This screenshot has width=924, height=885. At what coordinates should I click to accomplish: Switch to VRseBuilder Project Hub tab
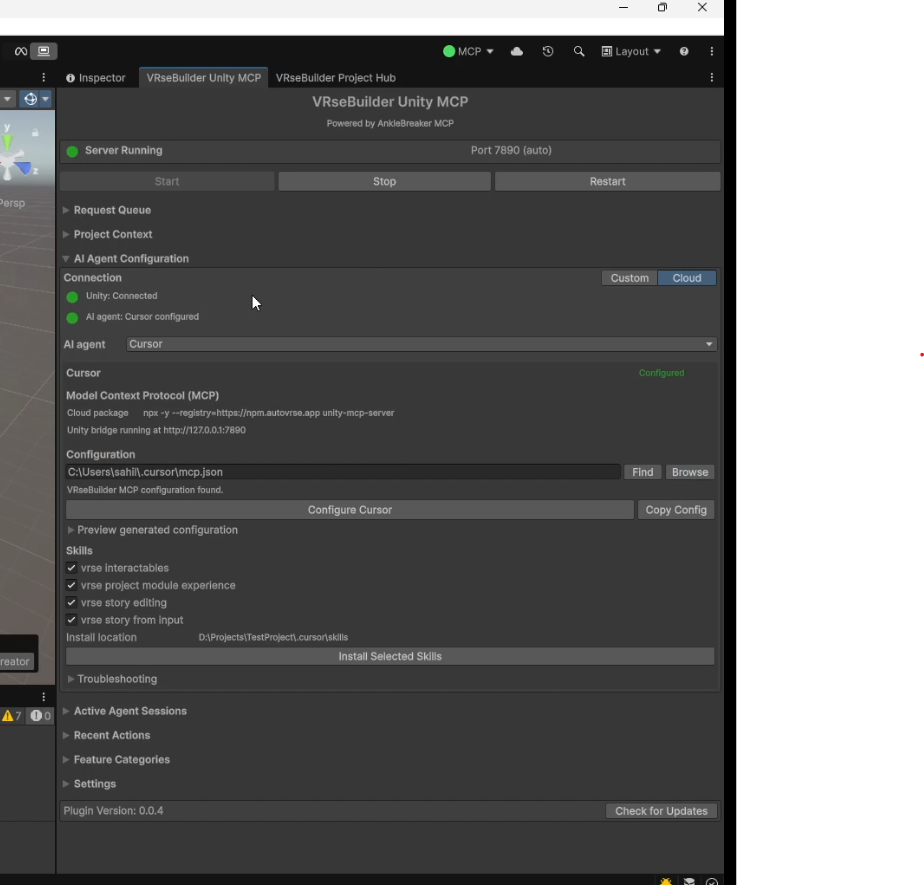click(x=335, y=78)
